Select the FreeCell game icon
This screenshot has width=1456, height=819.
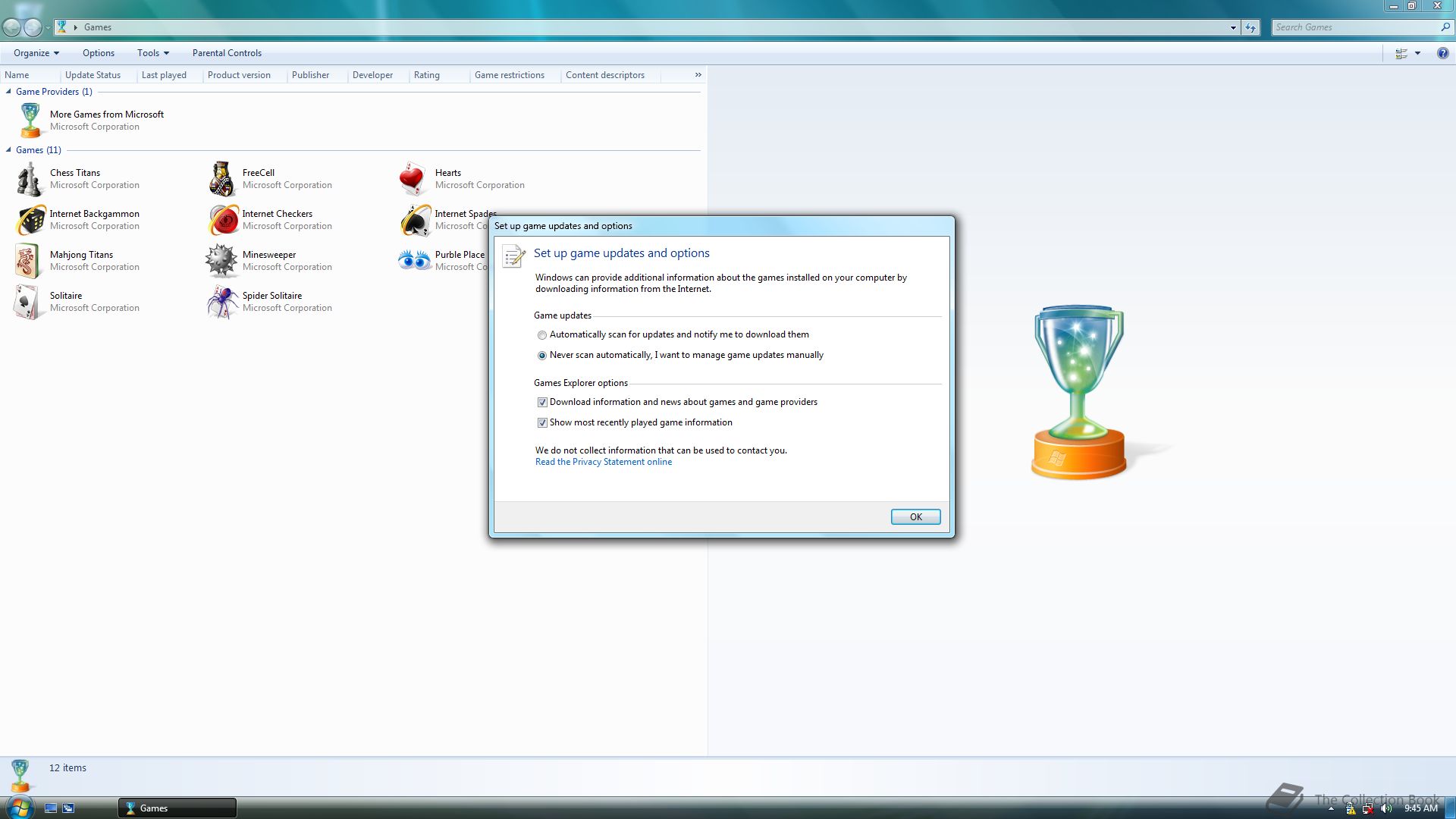tap(222, 179)
